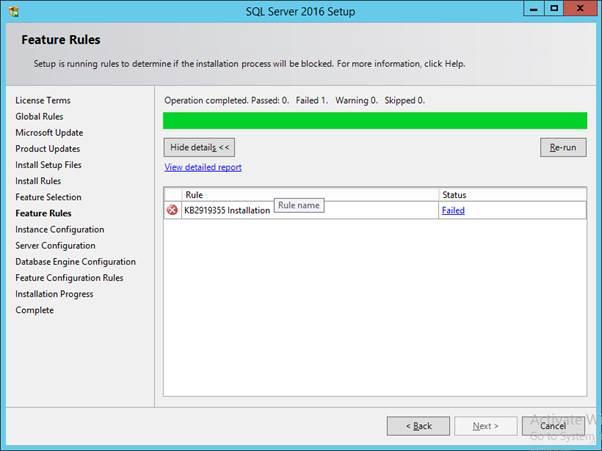This screenshot has height=451, width=602.
Task: Click the SQL Server Setup title bar icon
Action: pos(13,11)
